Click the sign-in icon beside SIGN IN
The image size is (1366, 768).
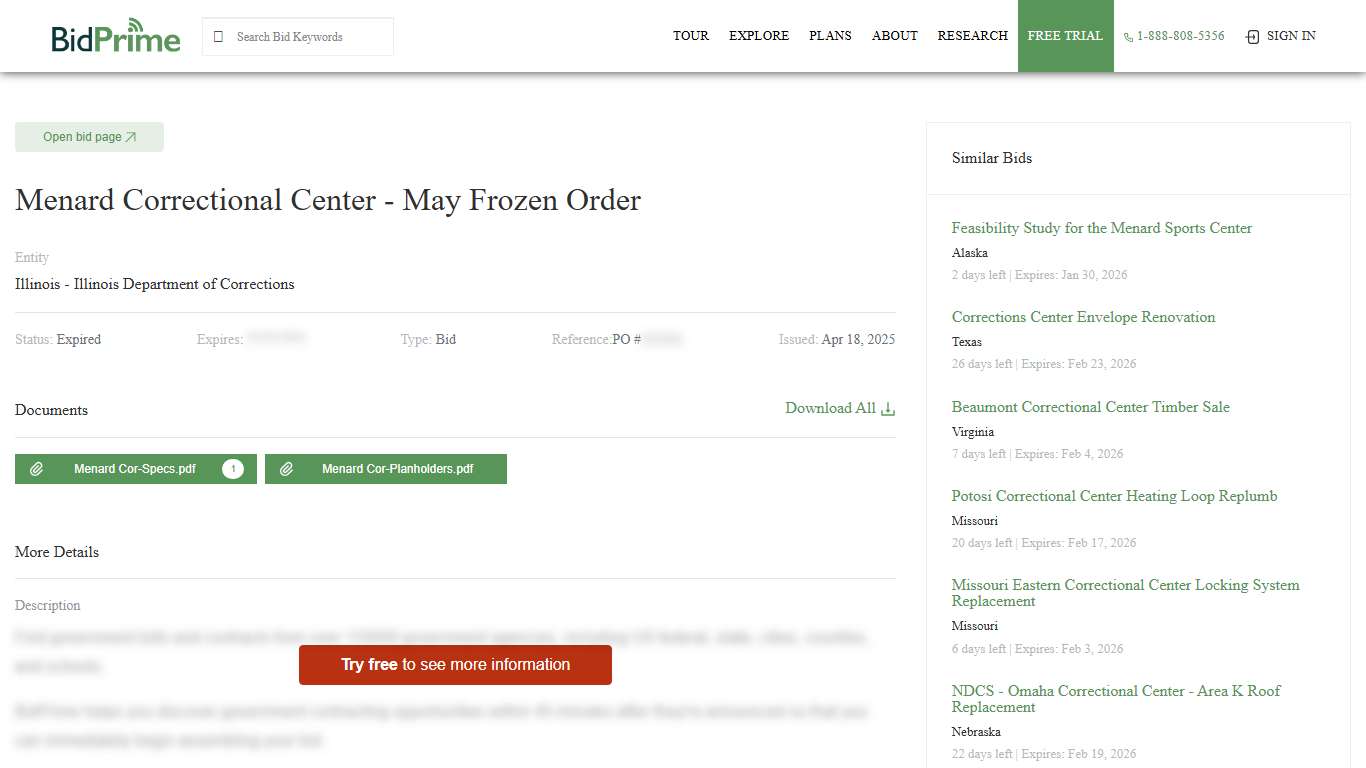pos(1252,36)
